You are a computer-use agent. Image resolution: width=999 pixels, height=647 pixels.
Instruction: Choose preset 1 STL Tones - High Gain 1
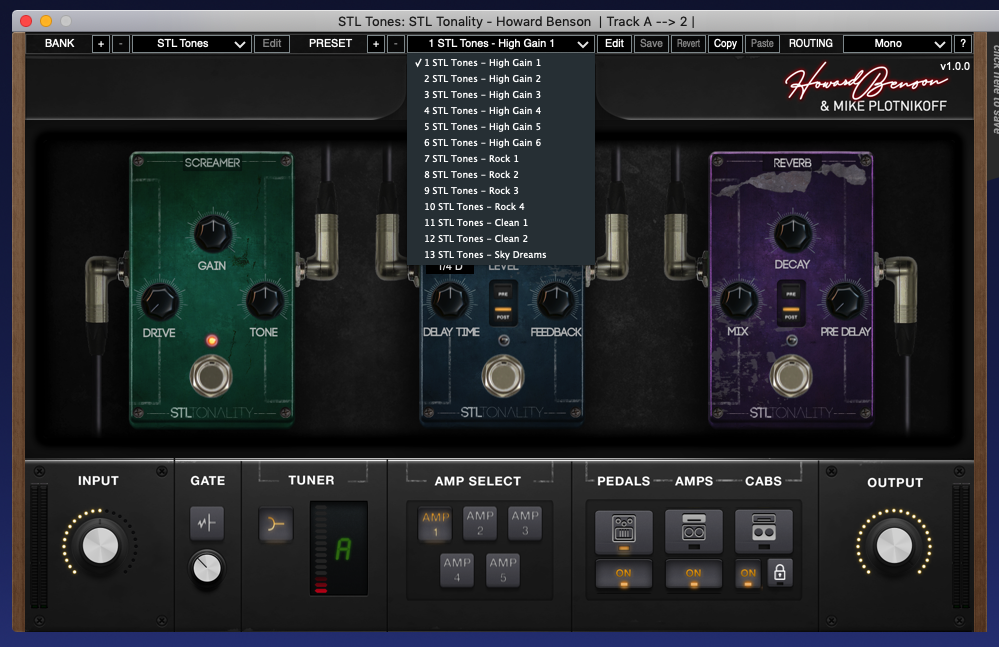click(x=501, y=62)
